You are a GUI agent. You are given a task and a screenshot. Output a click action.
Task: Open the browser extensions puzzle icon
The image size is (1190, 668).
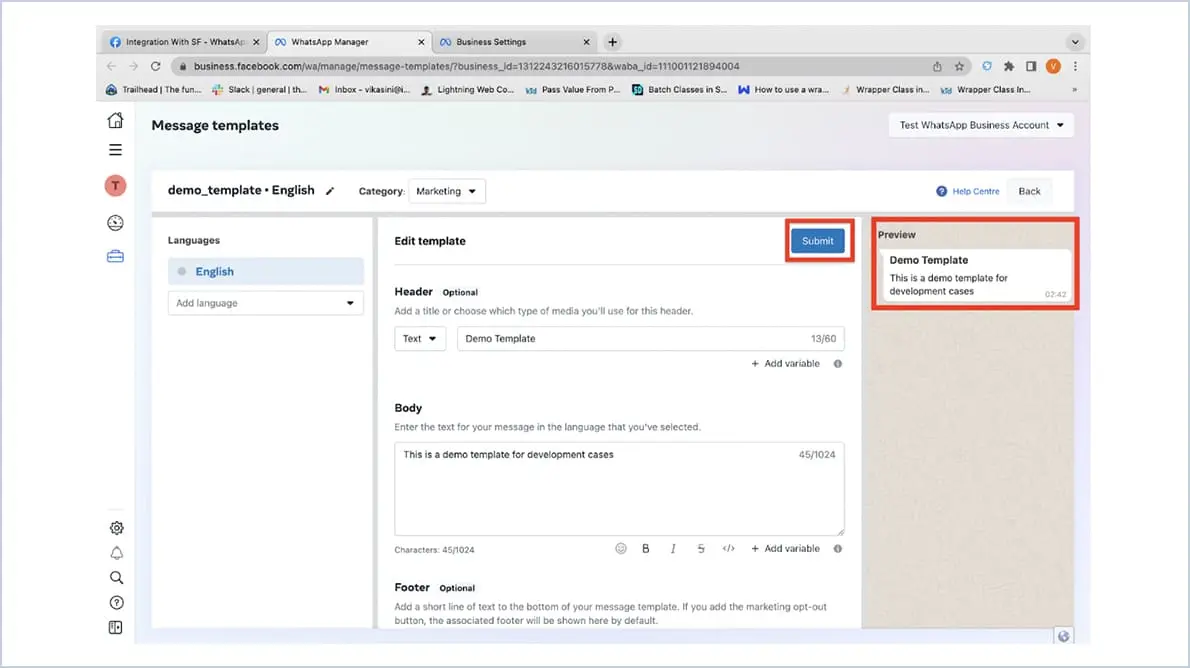click(x=1009, y=66)
